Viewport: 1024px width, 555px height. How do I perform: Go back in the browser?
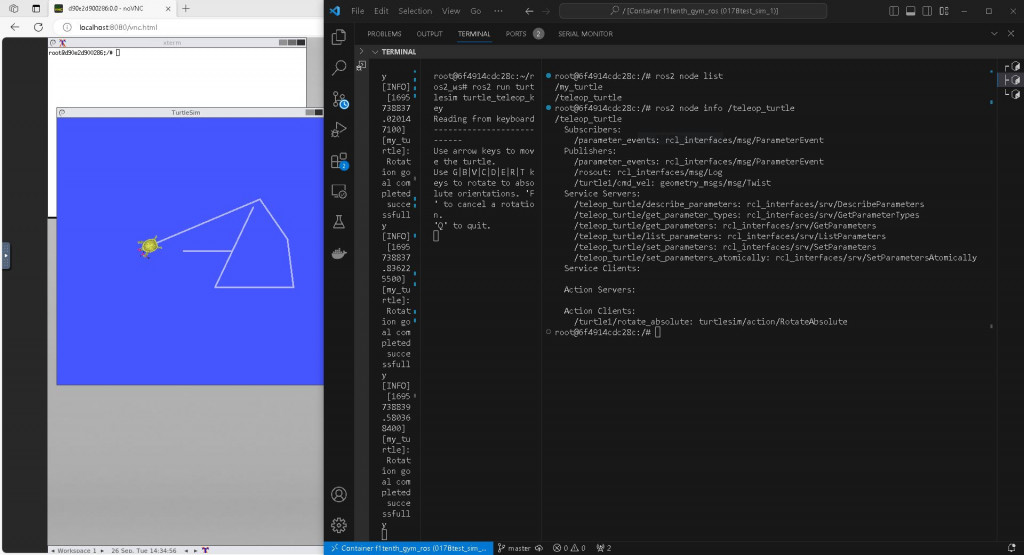click(x=15, y=27)
